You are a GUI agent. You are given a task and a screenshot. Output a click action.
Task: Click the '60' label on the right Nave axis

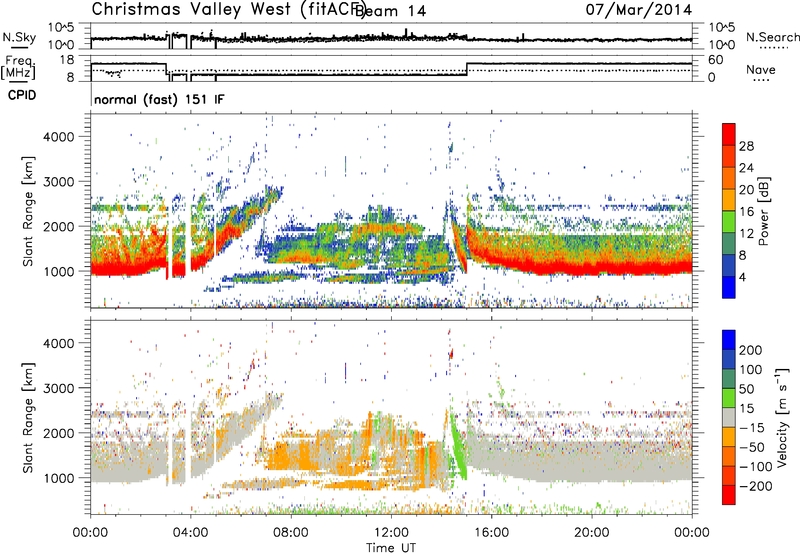716,60
